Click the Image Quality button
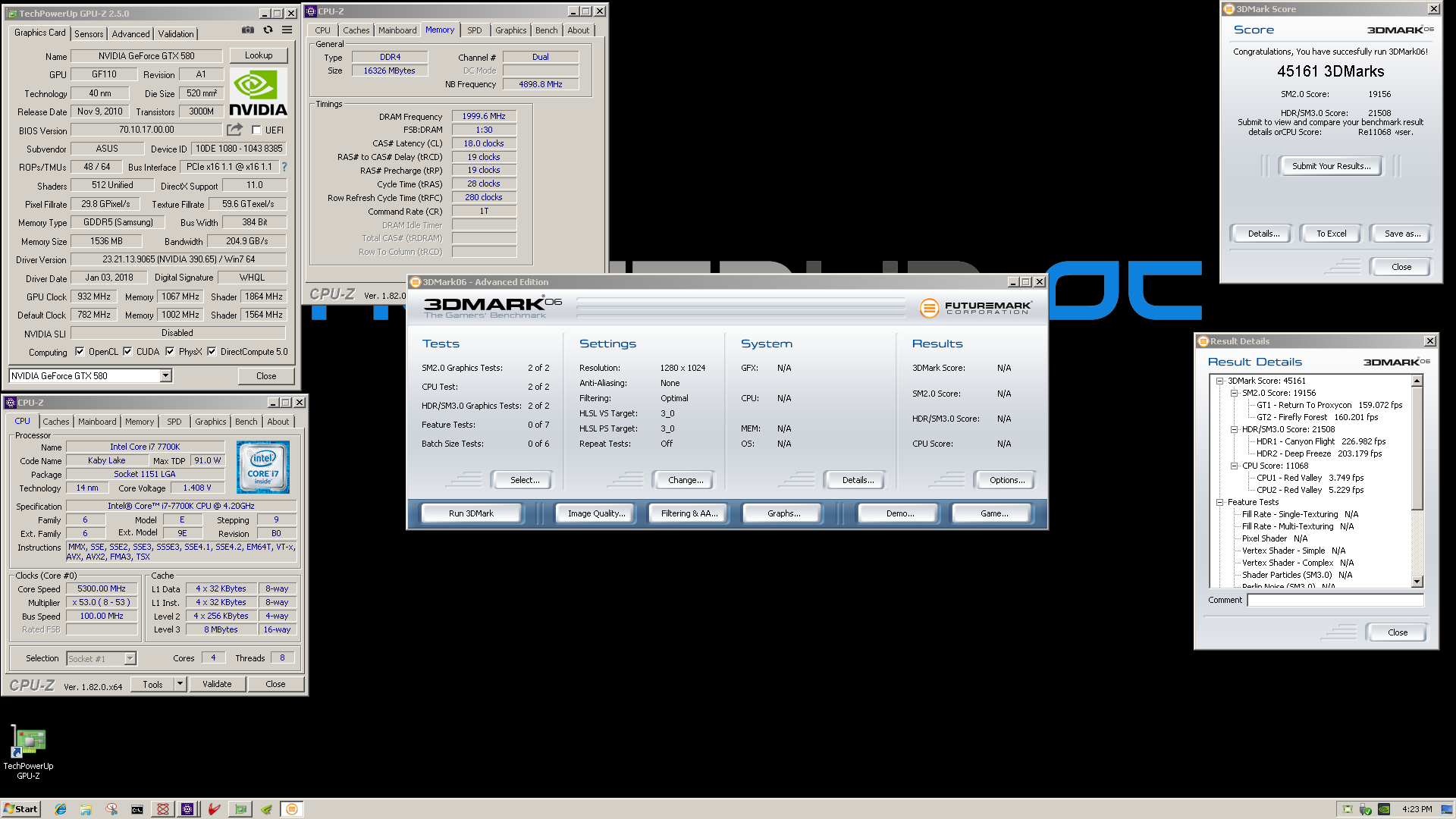The image size is (1456, 819). 597,513
